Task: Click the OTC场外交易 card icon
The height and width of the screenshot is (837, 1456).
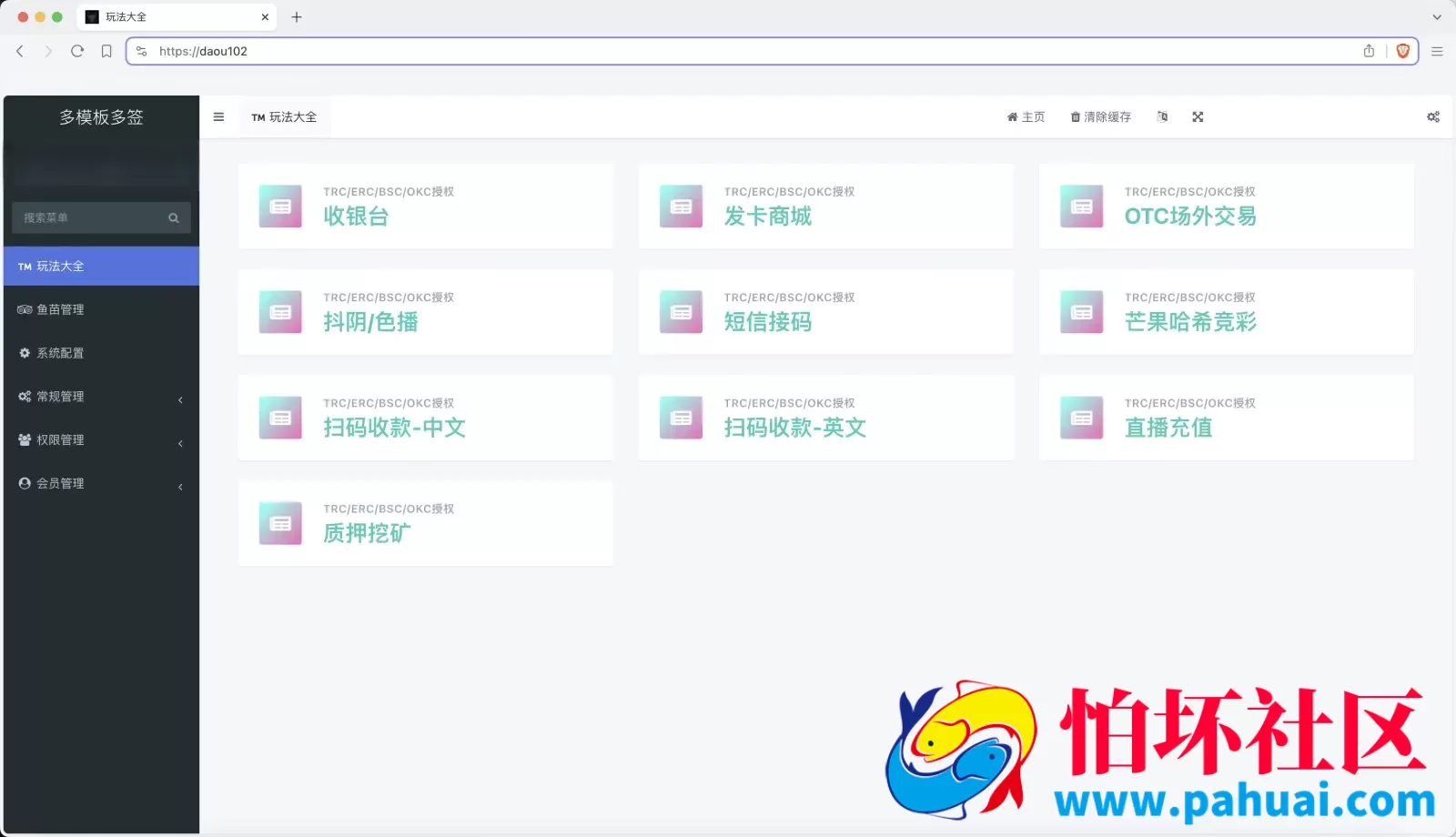Action: tap(1081, 207)
